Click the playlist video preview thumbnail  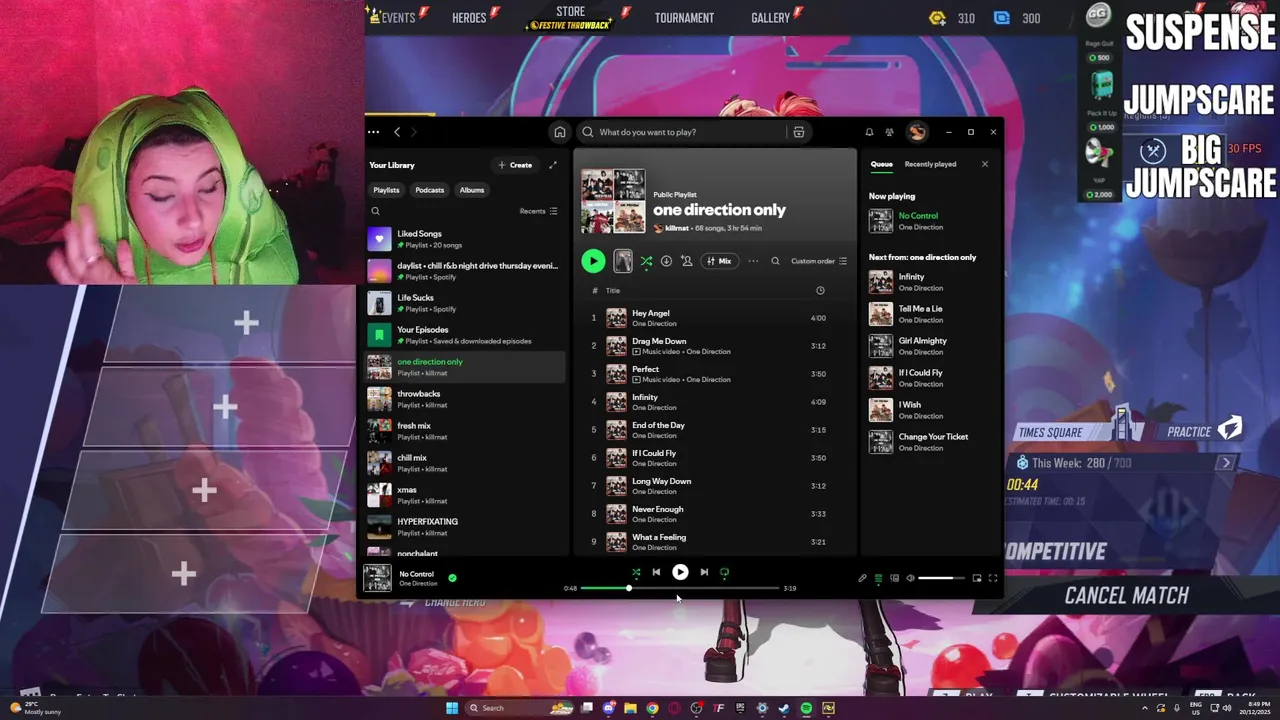(623, 261)
